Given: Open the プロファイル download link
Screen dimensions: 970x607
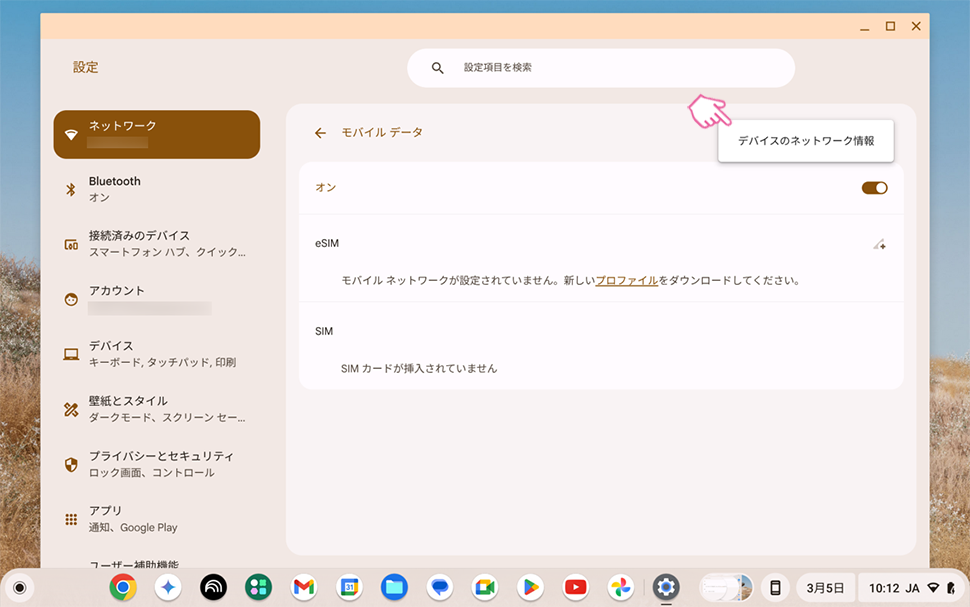Looking at the screenshot, I should pyautogui.click(x=626, y=281).
